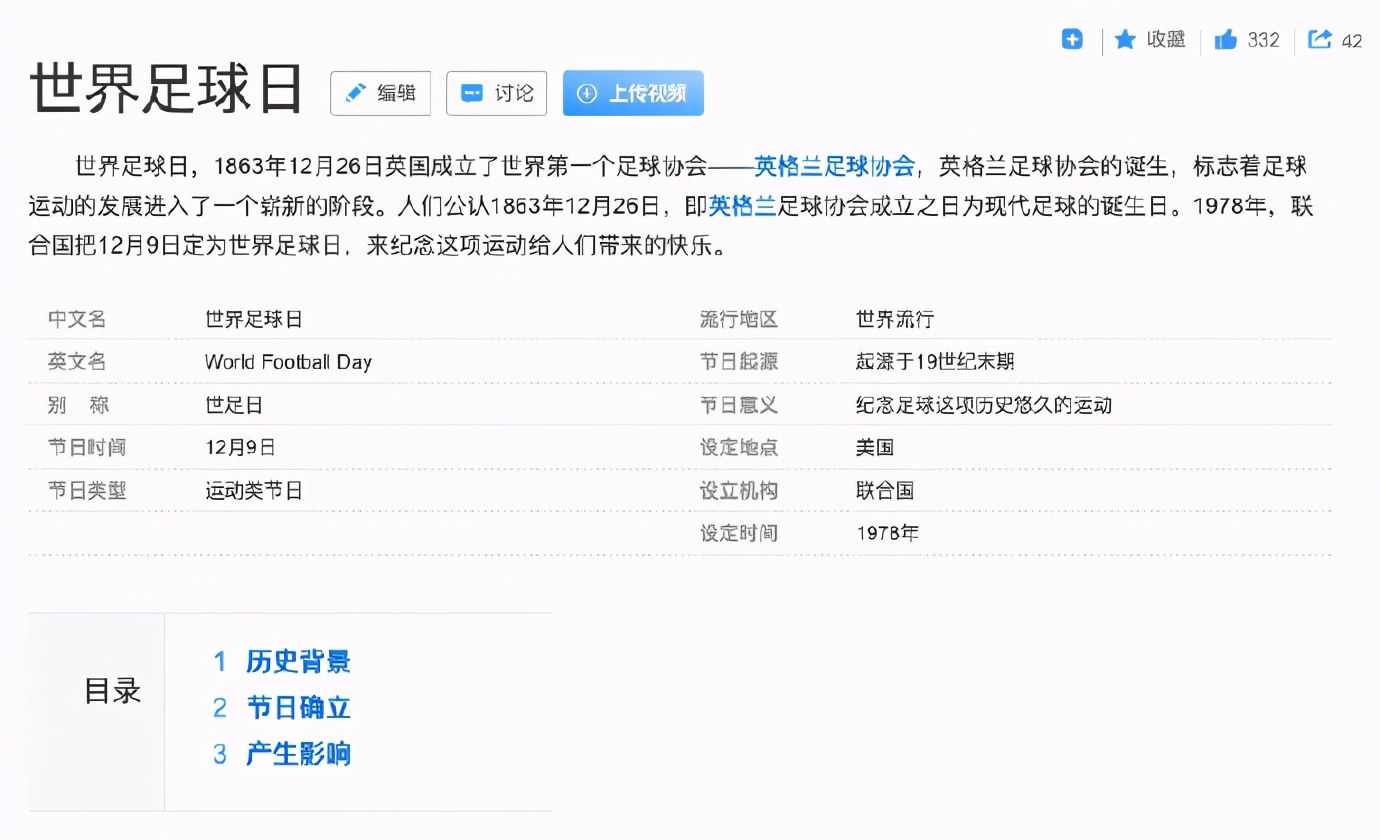1380x840 pixels.
Task: Click the circled-plus icon on 上传视频
Action: pyautogui.click(x=588, y=92)
